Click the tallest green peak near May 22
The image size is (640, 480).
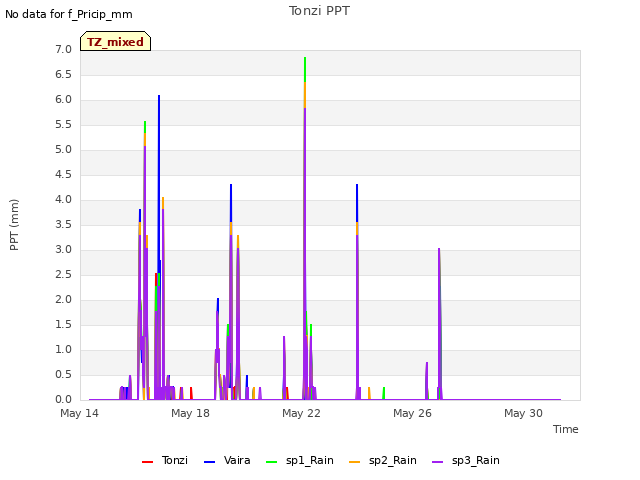[305, 67]
